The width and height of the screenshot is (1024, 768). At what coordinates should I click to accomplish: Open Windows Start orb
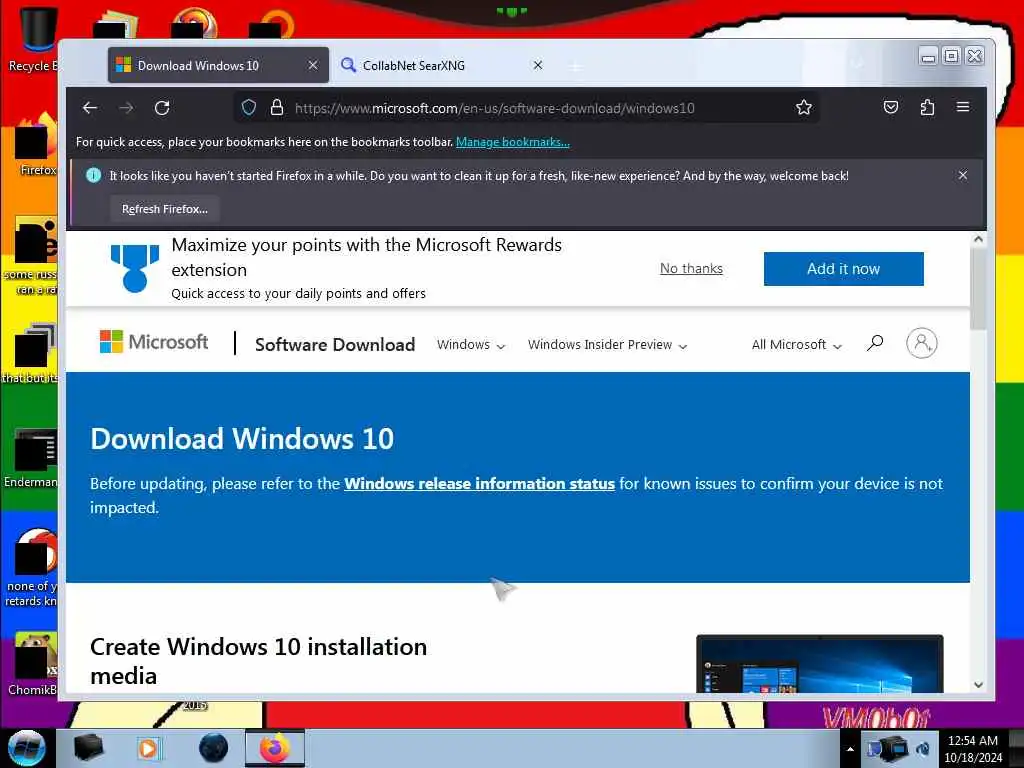[27, 748]
